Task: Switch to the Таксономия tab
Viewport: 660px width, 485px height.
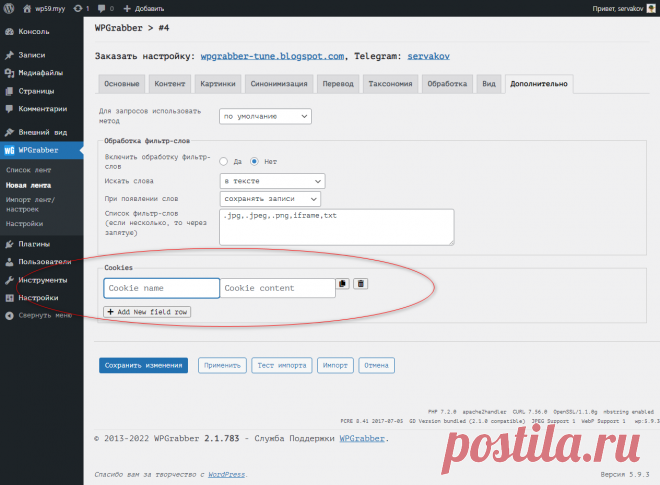Action: tap(390, 84)
